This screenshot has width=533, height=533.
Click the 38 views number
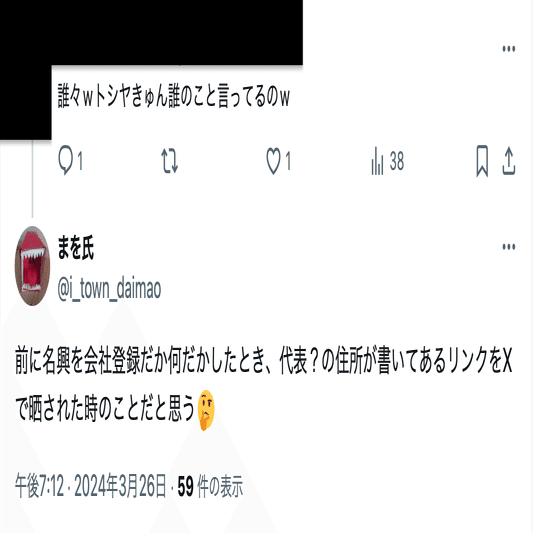(x=397, y=161)
